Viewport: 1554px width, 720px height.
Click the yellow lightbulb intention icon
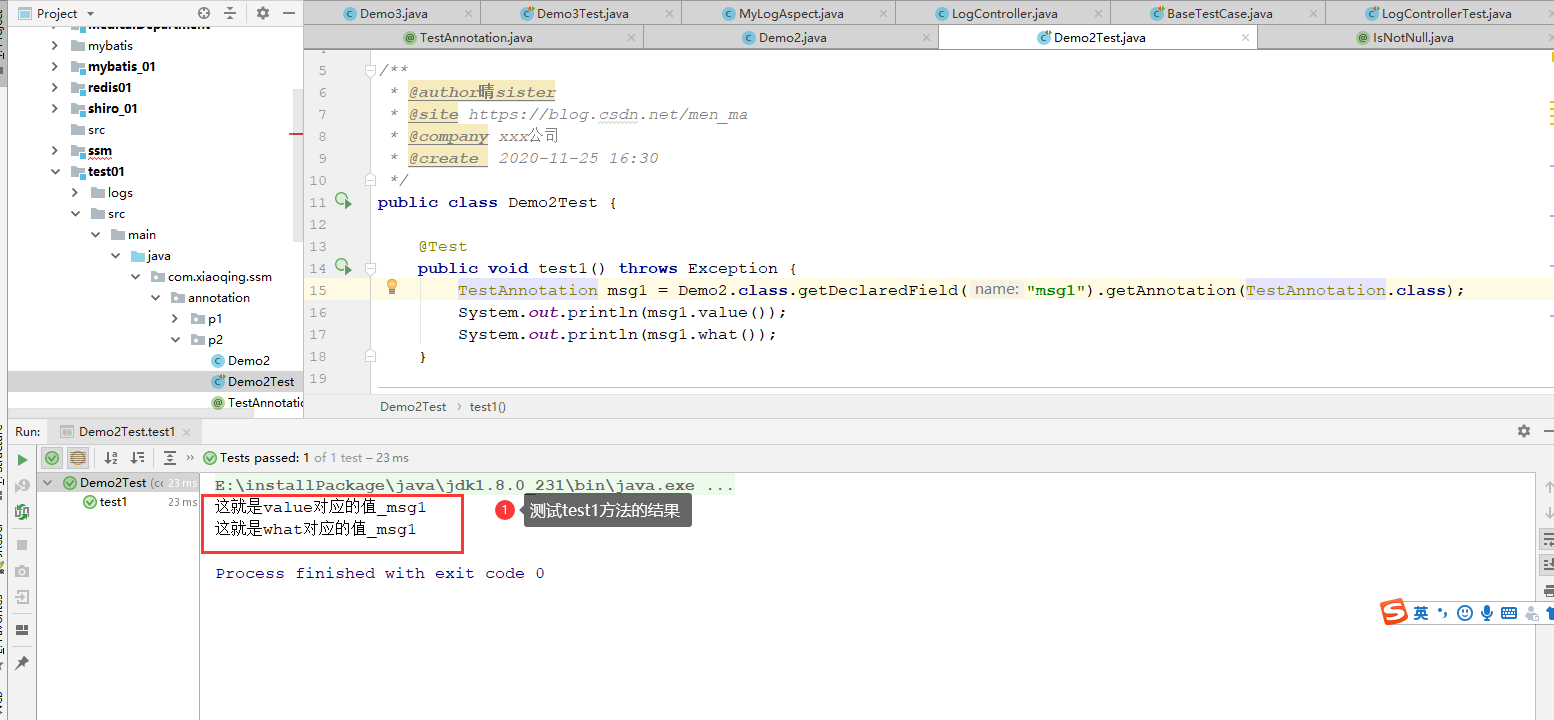[x=392, y=287]
